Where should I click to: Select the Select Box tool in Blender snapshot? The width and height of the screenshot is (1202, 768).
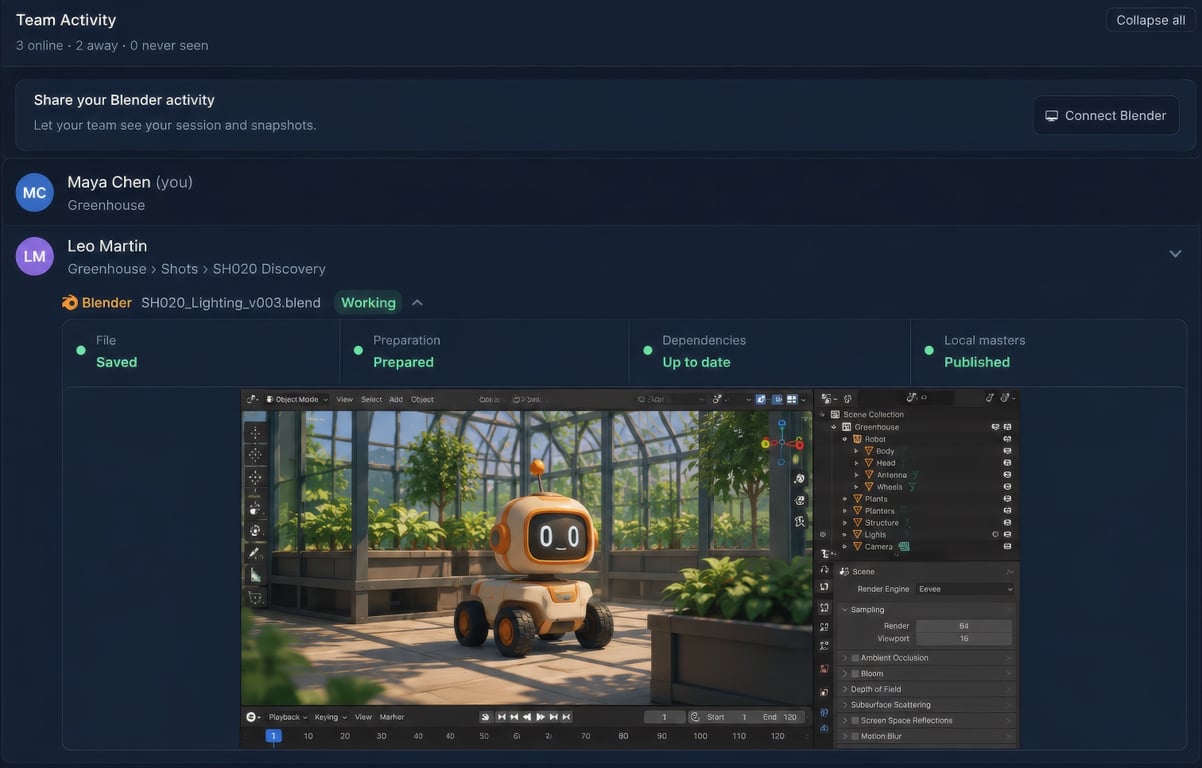[255, 433]
